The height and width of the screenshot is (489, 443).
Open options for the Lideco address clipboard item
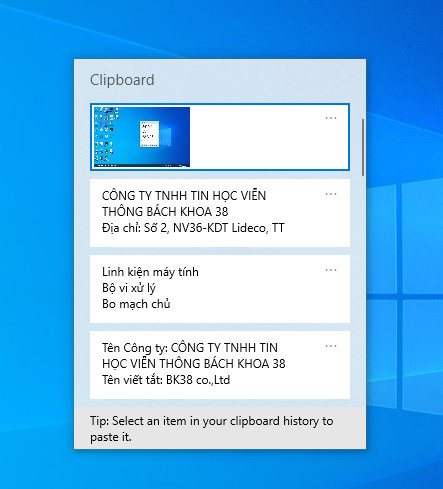coord(331,194)
